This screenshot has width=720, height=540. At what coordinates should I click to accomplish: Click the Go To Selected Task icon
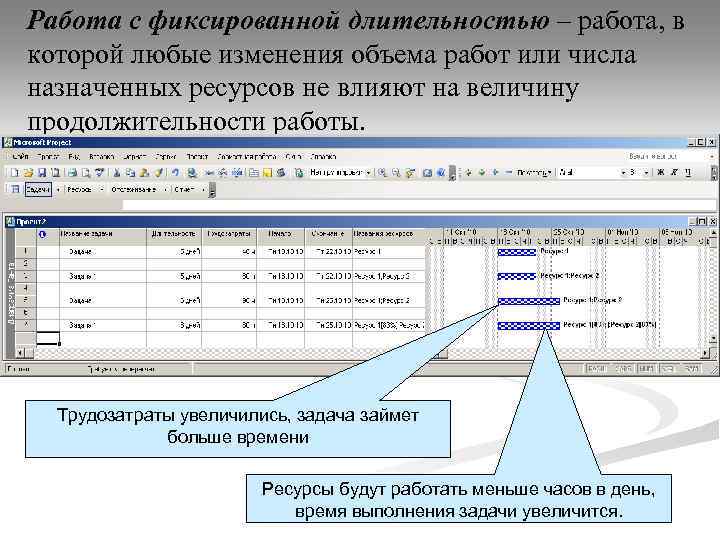tap(411, 173)
